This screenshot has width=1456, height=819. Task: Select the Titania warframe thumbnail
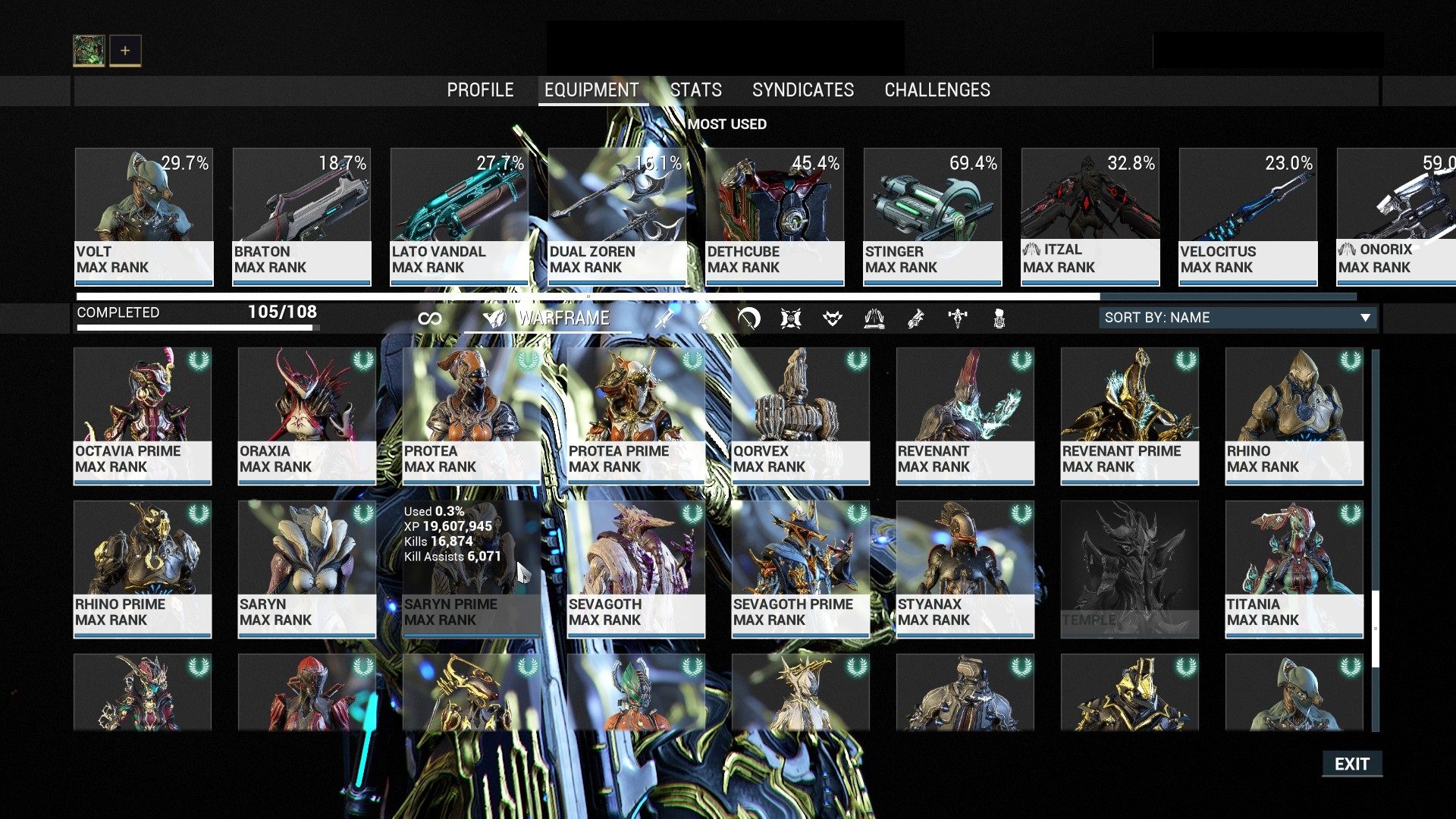pos(1294,569)
